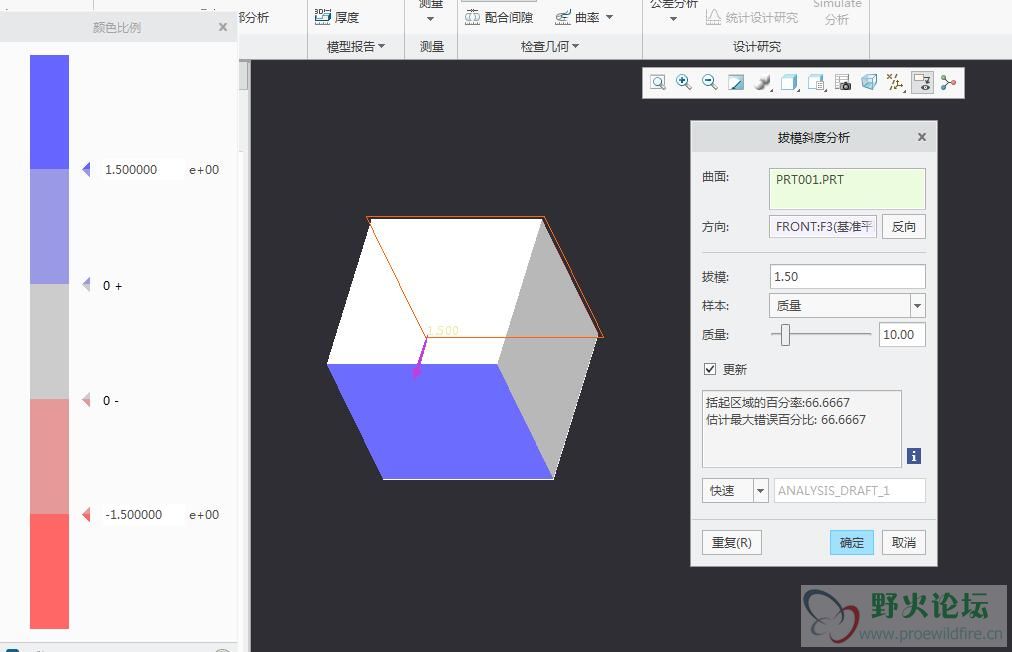Toggle the spin center icon
1012x652 pixels.
pos(948,83)
